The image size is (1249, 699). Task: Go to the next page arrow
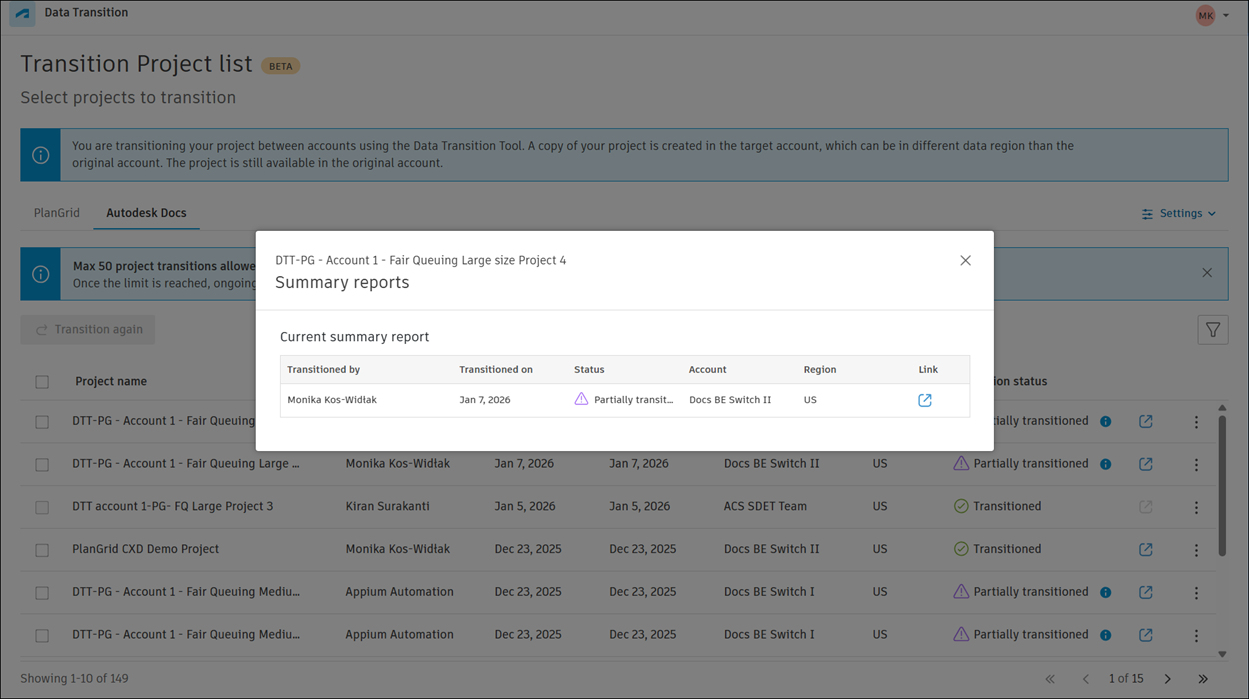tap(1167, 679)
